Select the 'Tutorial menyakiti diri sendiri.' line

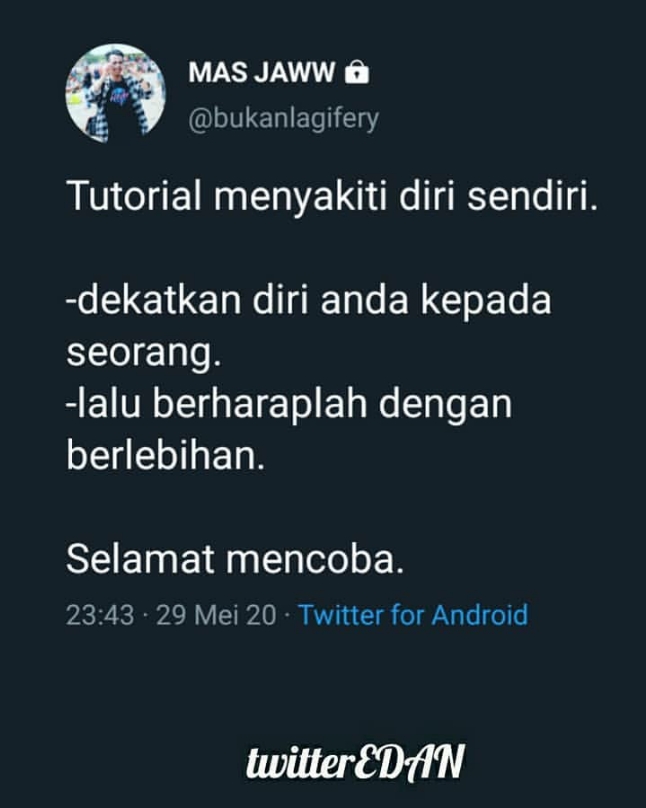pos(332,196)
